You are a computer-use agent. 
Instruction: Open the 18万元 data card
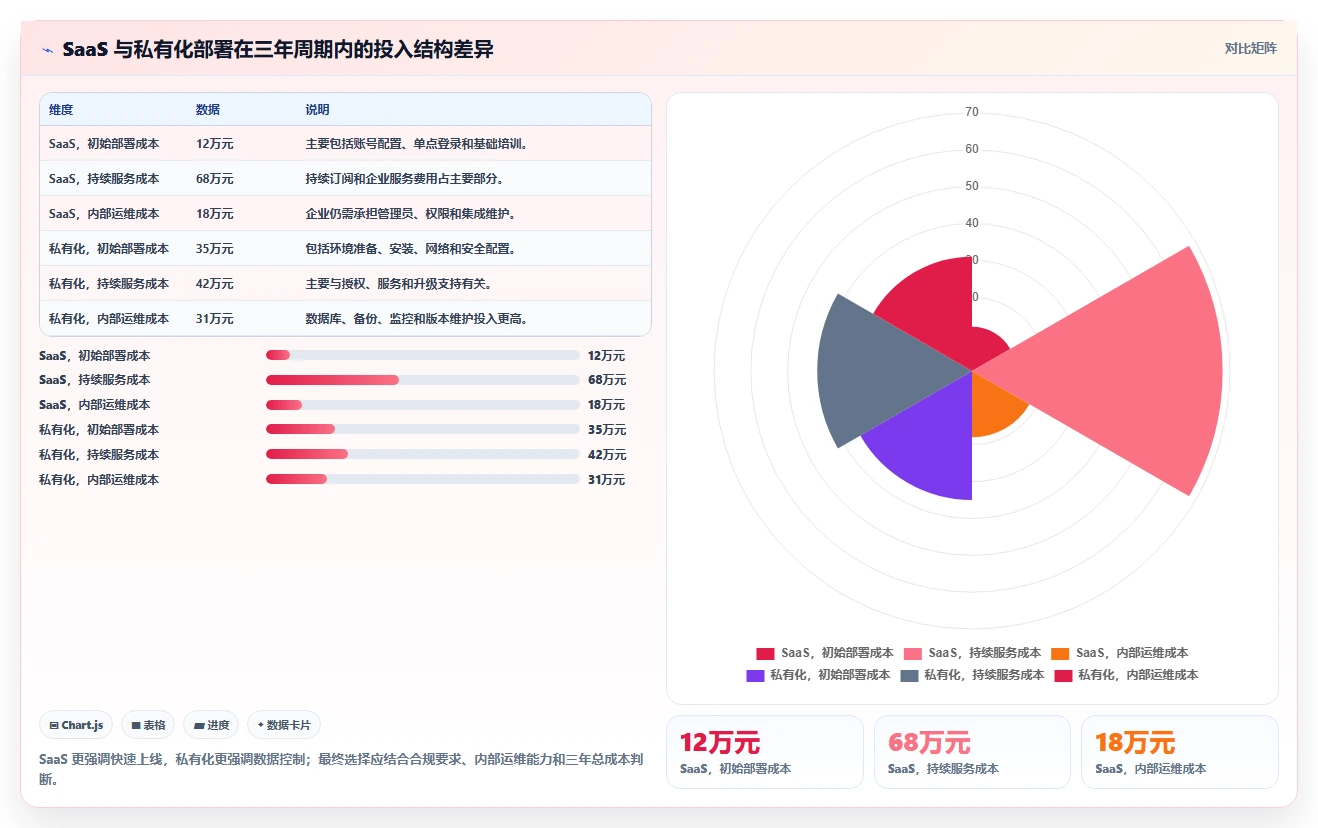point(1180,752)
